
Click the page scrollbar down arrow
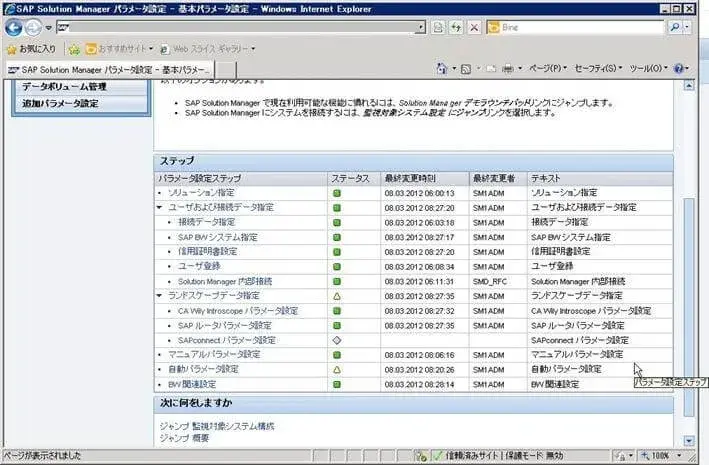(689, 441)
